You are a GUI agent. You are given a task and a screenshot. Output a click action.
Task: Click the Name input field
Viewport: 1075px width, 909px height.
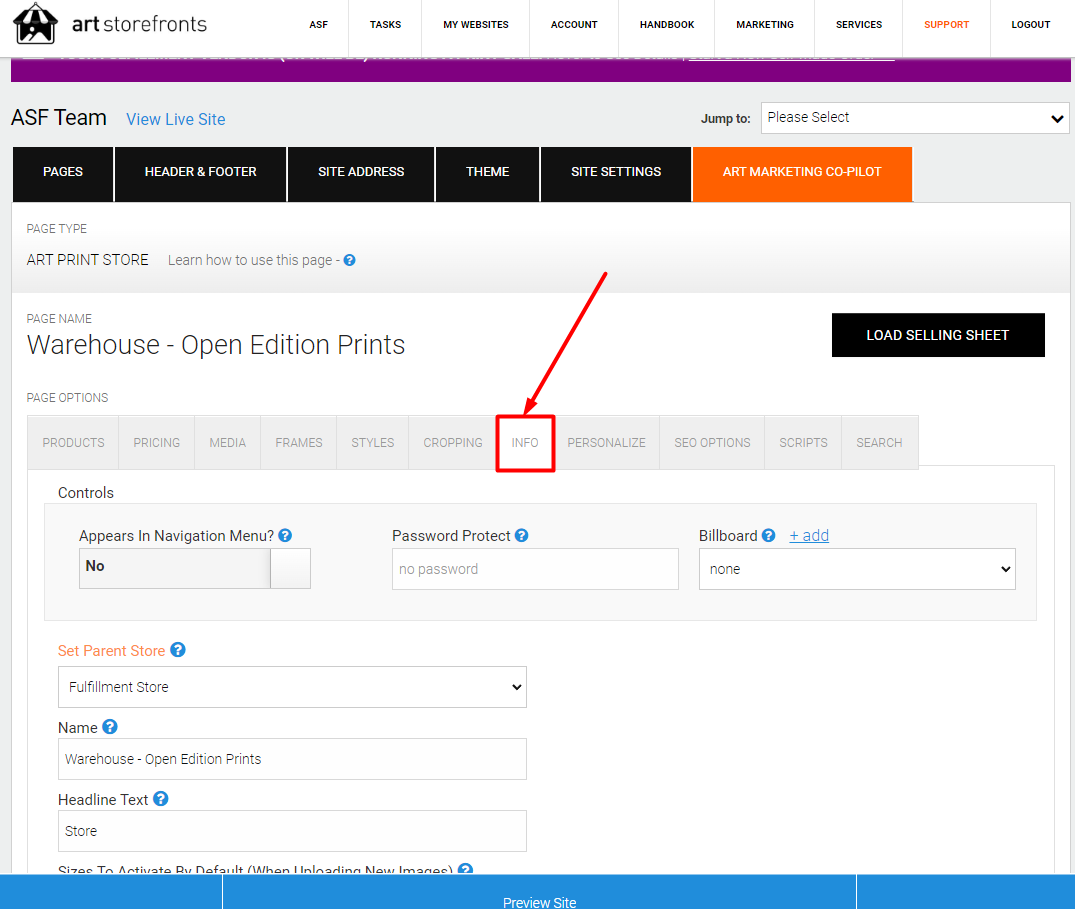[292, 759]
